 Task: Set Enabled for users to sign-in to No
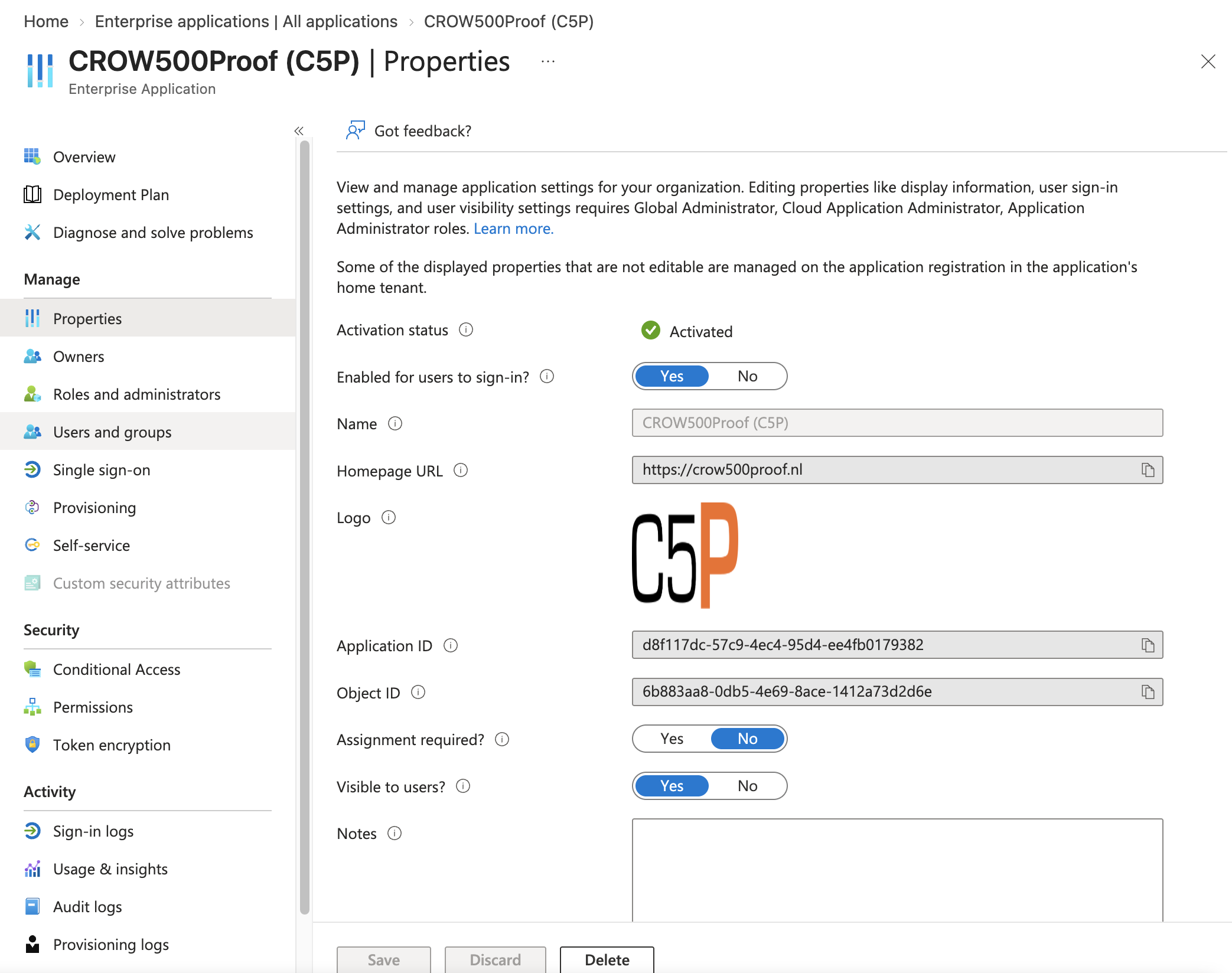747,376
